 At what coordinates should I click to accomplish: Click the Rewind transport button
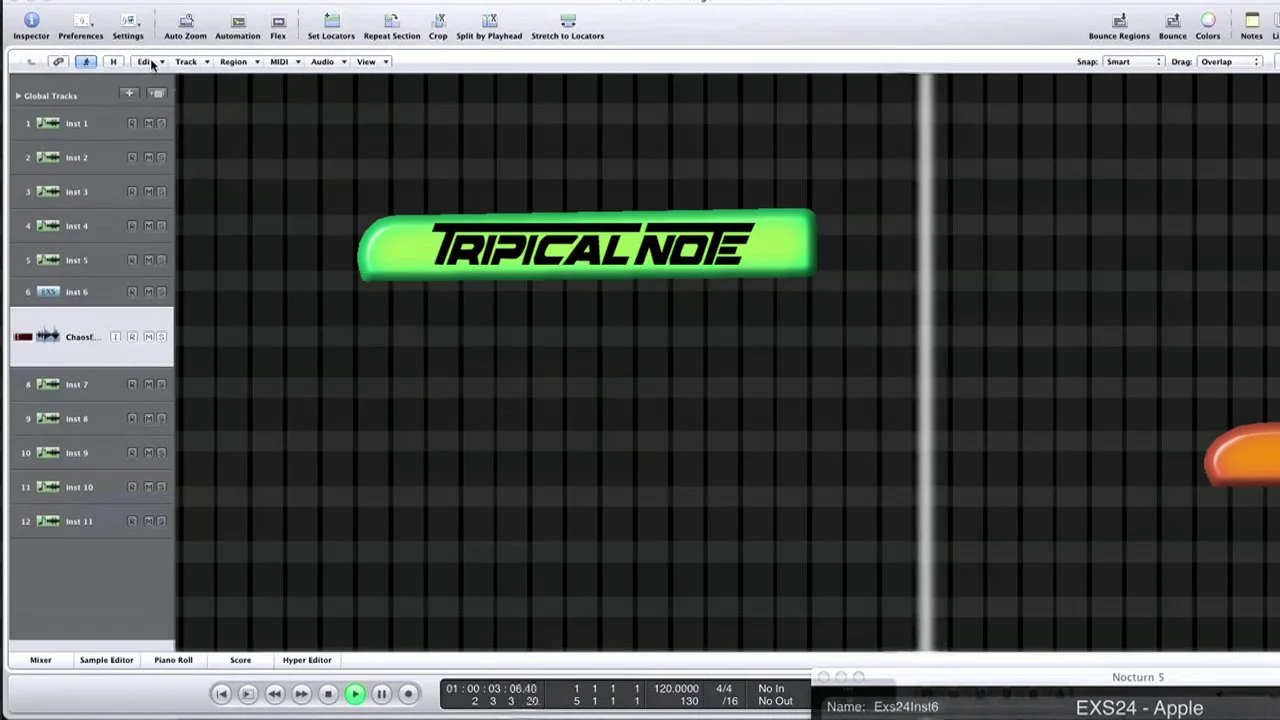275,694
